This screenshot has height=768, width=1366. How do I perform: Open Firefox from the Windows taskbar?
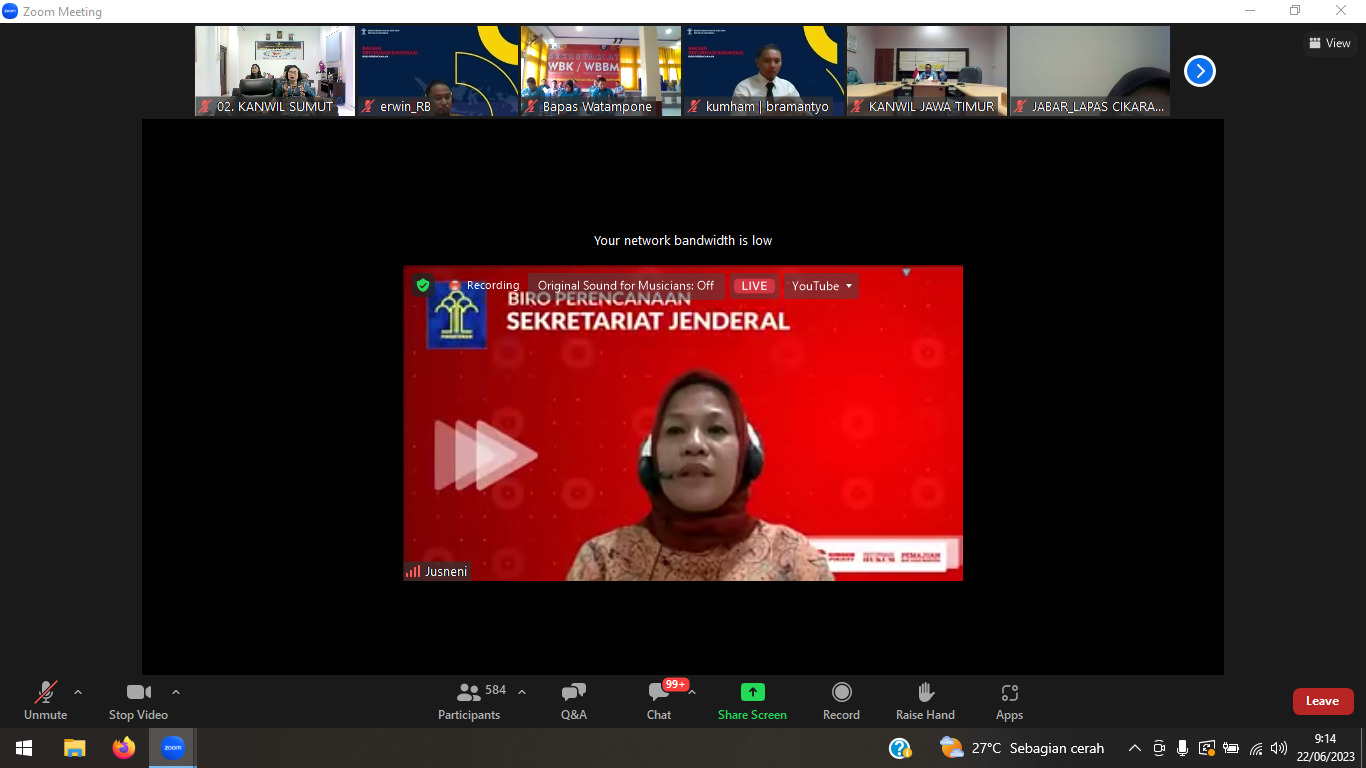124,748
